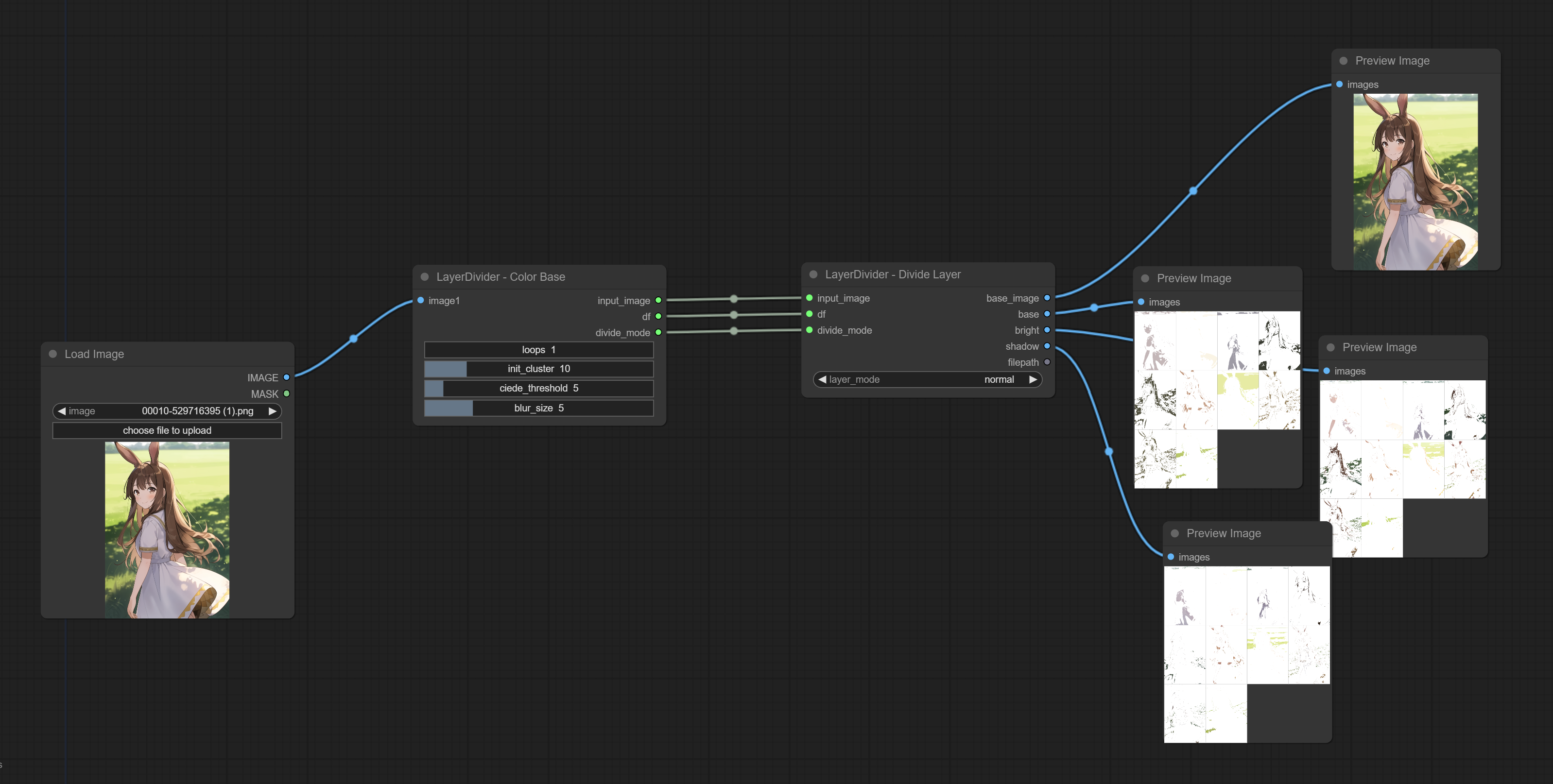Collapse the LayerDivider - Divide Layer node dot

tap(813, 274)
